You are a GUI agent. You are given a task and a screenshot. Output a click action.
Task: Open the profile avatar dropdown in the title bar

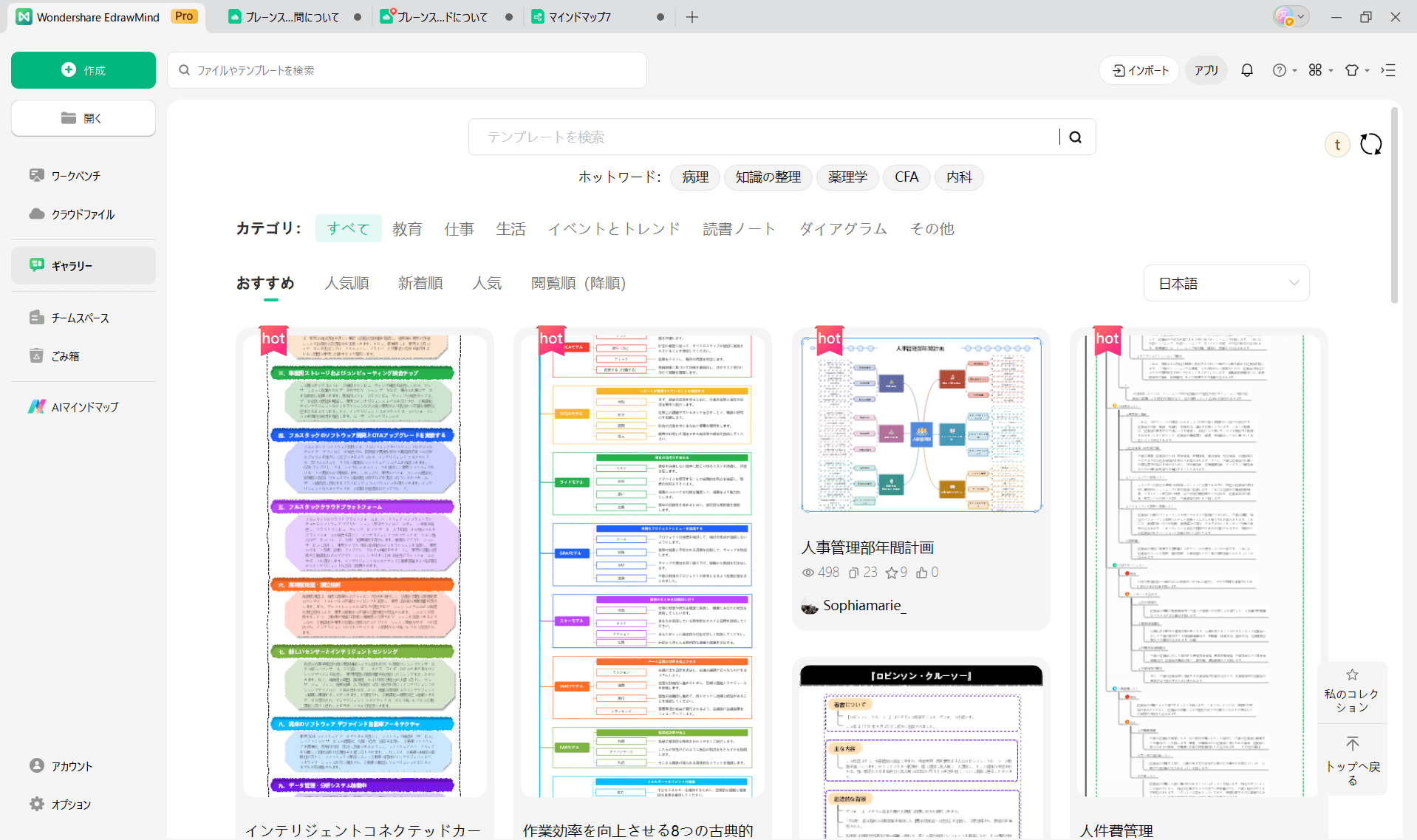(x=1291, y=17)
